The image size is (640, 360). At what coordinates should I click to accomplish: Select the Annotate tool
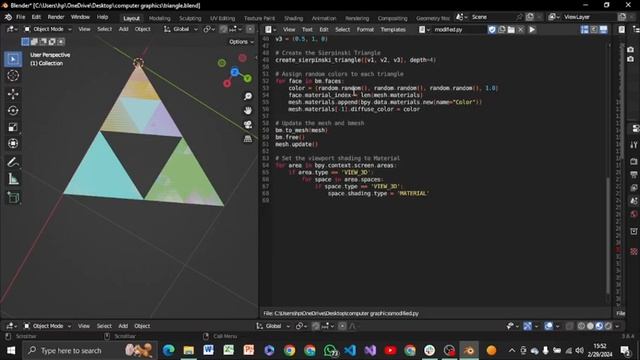click(x=13, y=162)
